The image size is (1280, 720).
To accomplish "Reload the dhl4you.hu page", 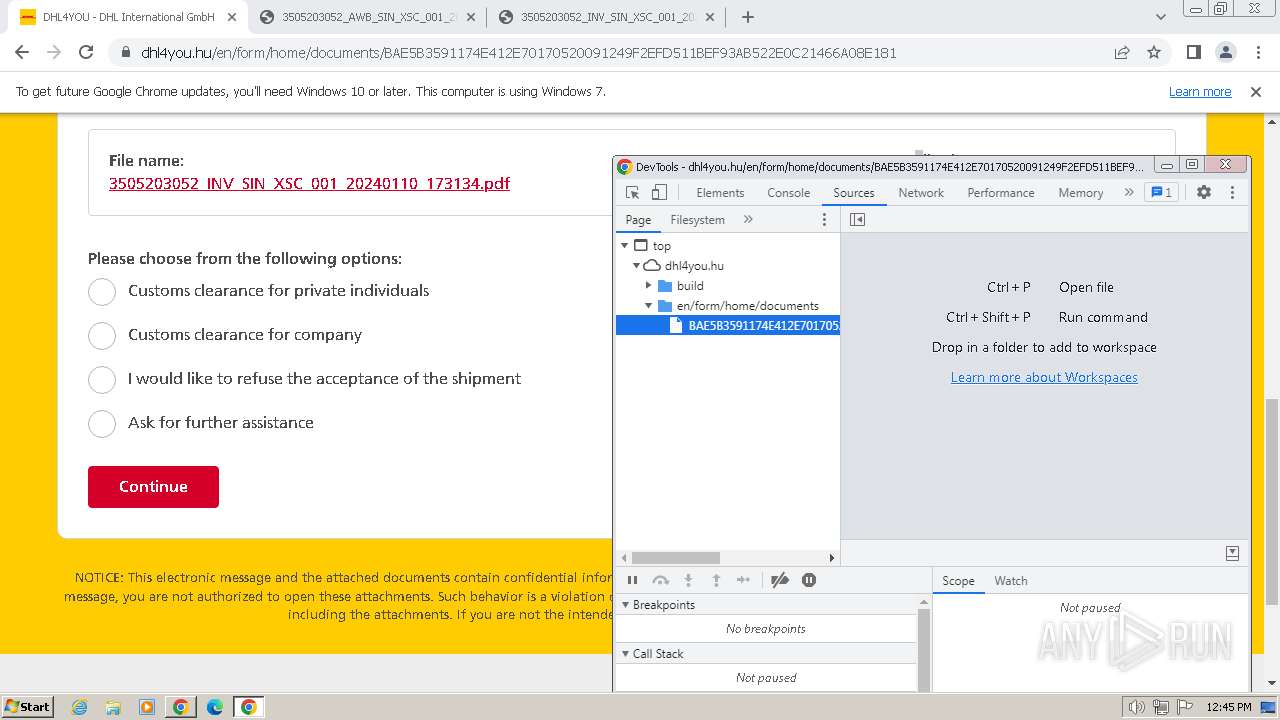I will click(x=86, y=52).
